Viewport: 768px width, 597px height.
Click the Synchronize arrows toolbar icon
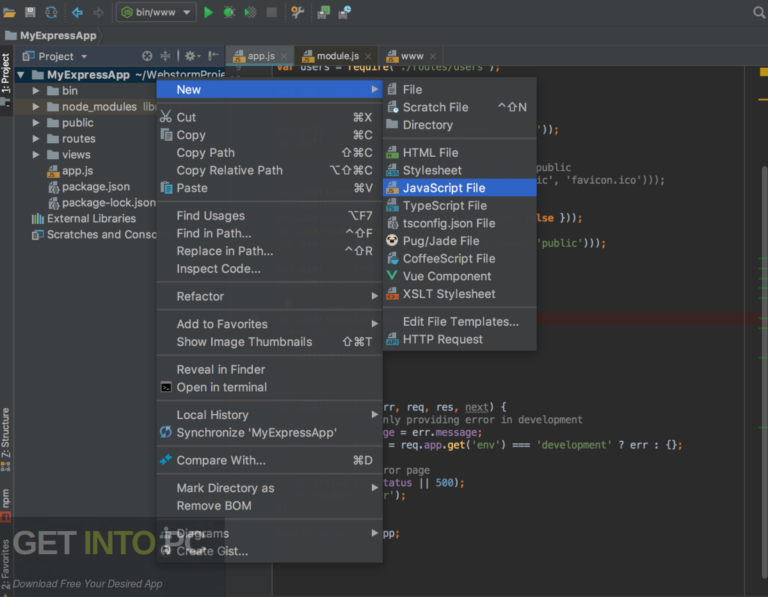coord(51,12)
